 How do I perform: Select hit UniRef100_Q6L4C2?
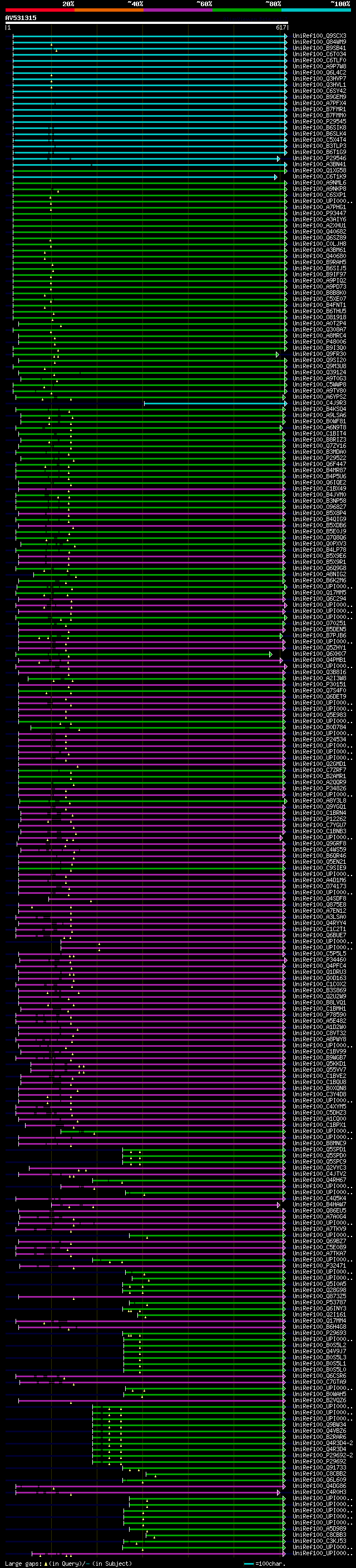coord(319,72)
